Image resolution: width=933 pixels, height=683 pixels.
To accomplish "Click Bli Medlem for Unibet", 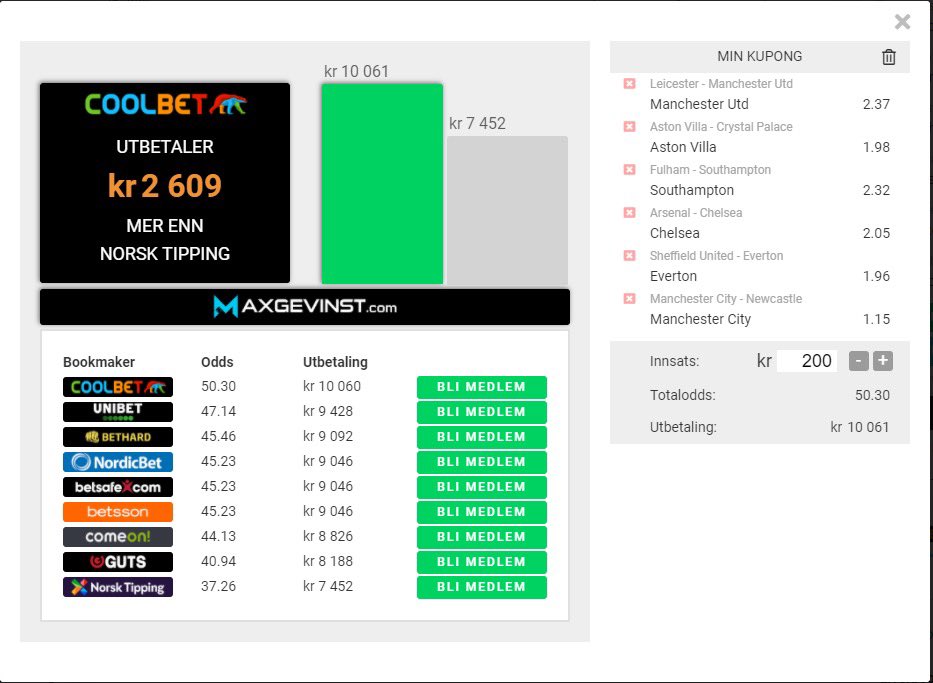I will [x=481, y=412].
